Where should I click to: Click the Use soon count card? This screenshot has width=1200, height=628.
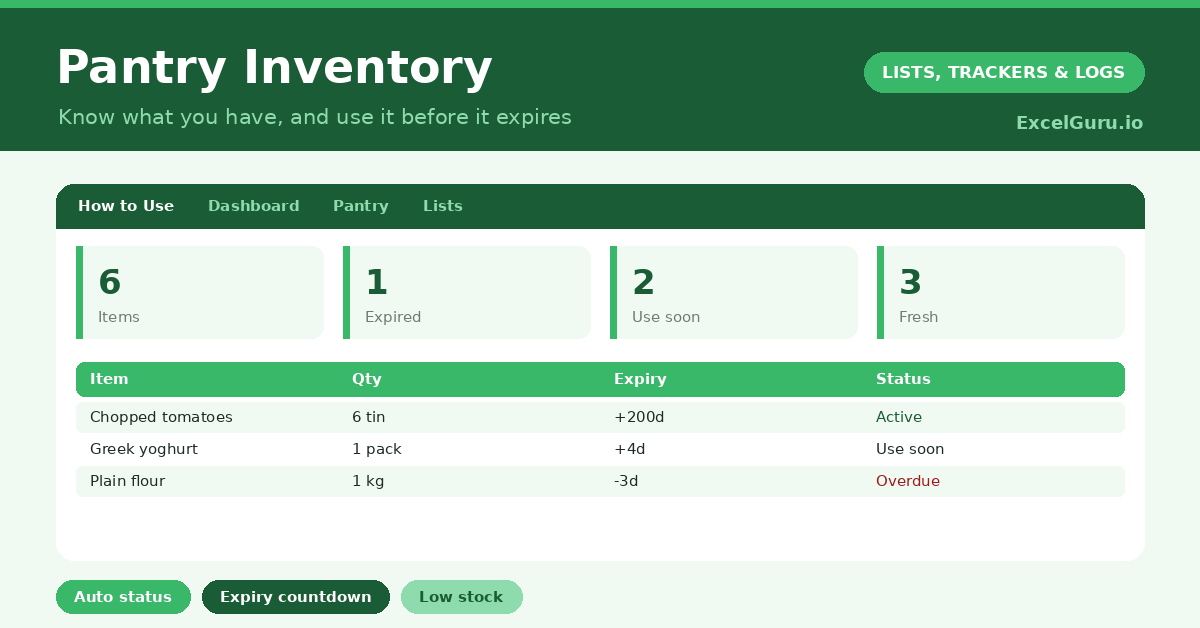734,292
